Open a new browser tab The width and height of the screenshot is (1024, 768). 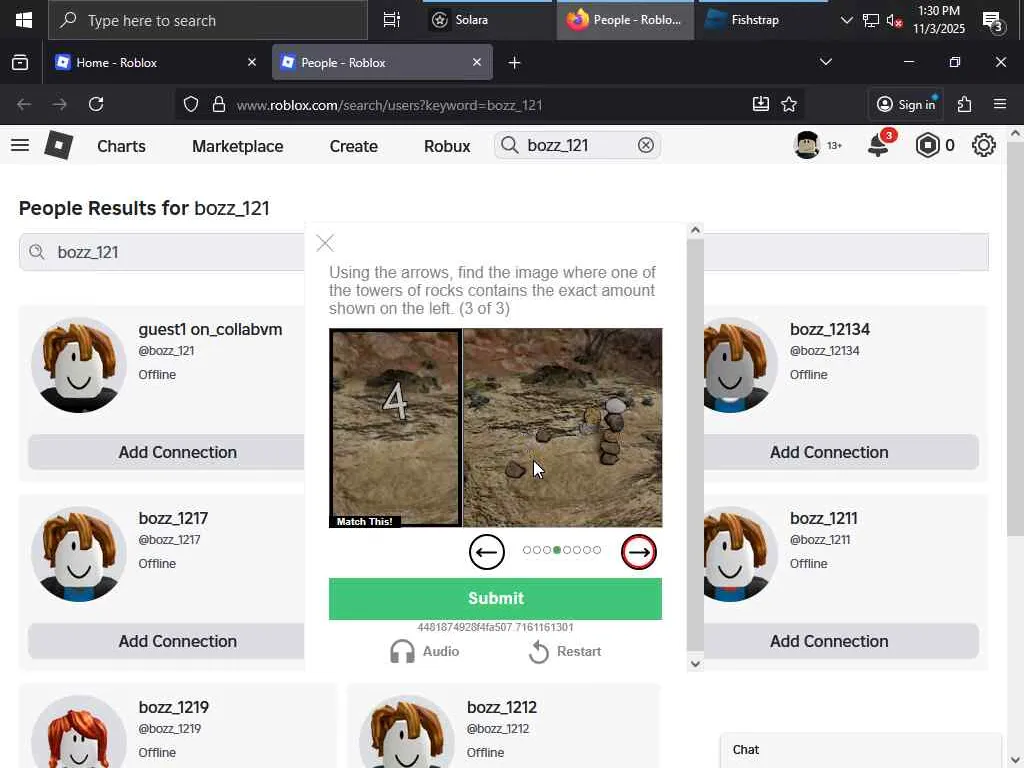[515, 63]
